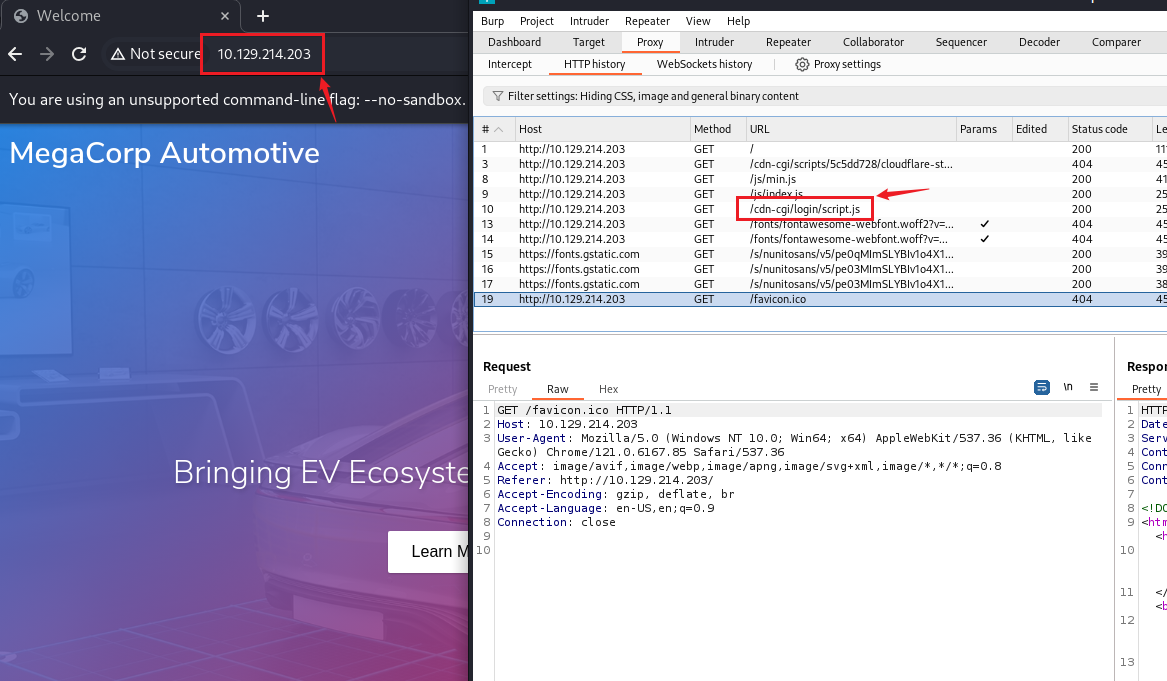Sort by the Edited column header

1039,130
